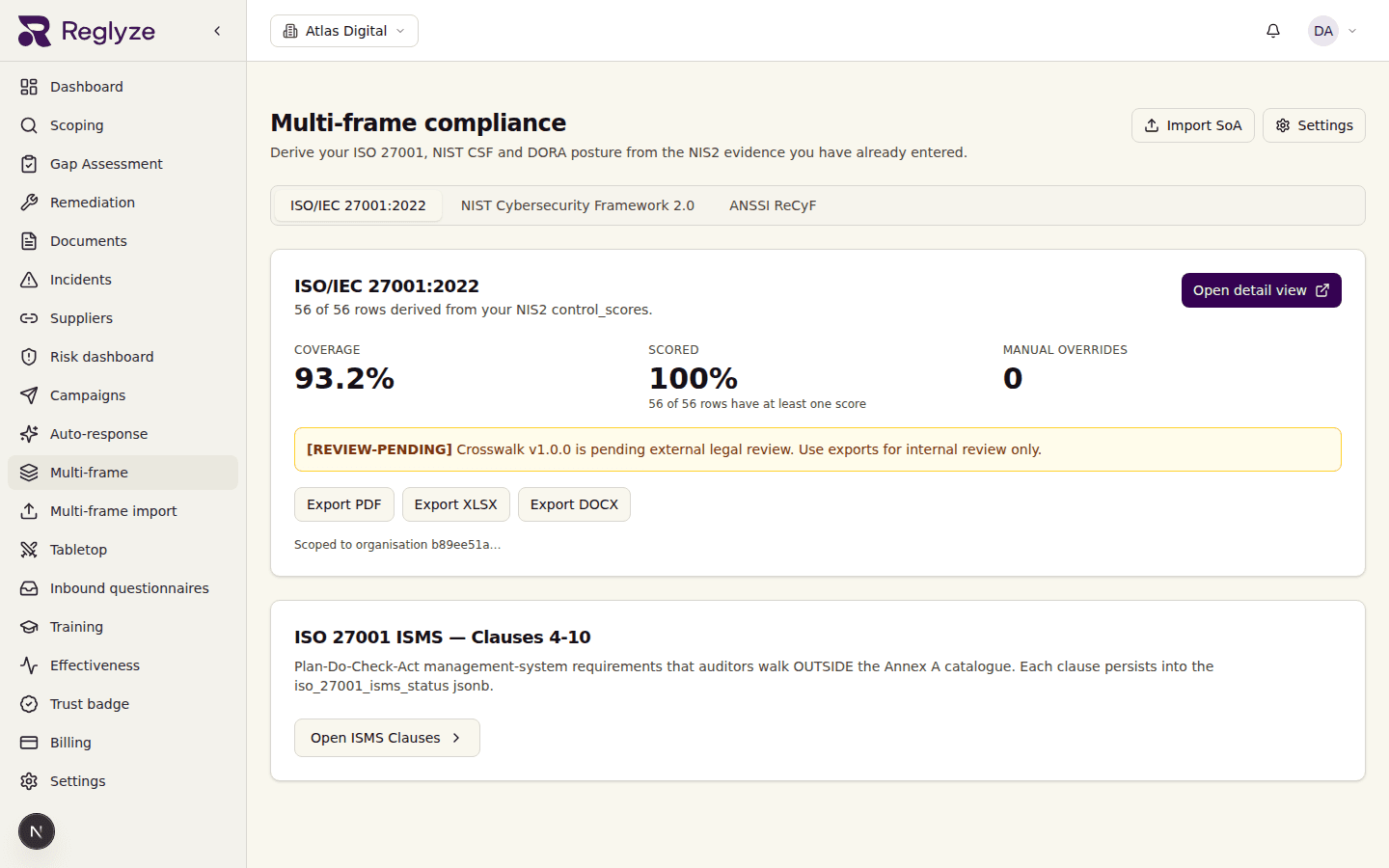1389x868 pixels.
Task: Open the Atlas Digital organisation dropdown
Action: pos(344,31)
